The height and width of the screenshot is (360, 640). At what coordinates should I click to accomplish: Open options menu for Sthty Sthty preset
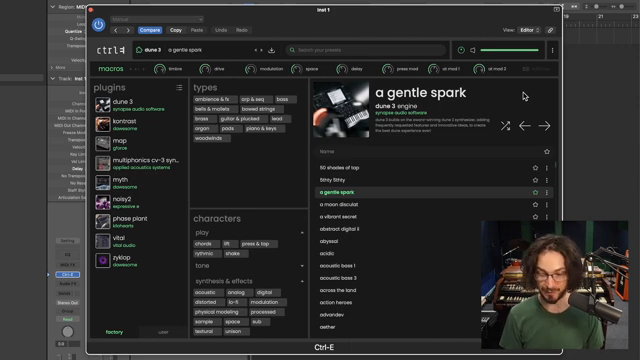[x=547, y=180]
